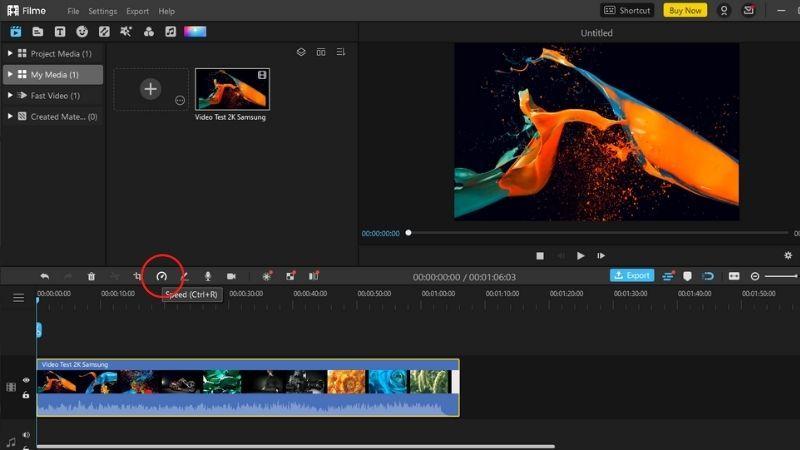Open the File menu
The image size is (800, 450).
[x=73, y=11]
